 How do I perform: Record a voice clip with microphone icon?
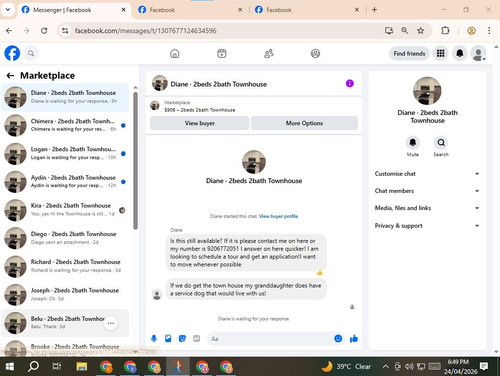pyautogui.click(x=154, y=339)
